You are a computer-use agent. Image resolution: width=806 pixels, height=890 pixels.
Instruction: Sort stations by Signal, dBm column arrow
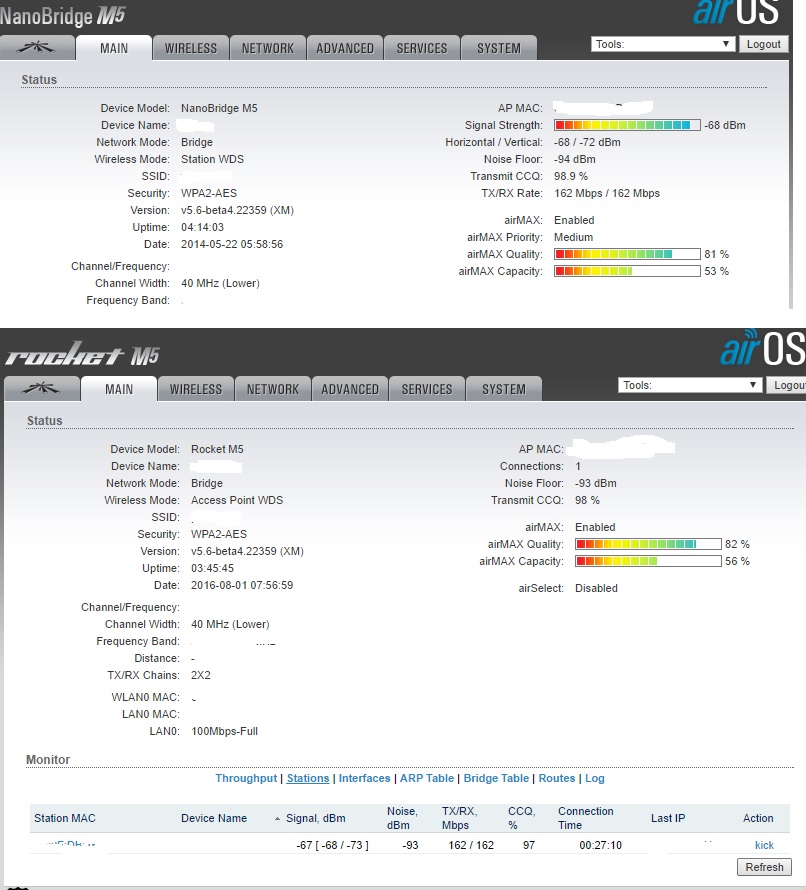click(277, 818)
